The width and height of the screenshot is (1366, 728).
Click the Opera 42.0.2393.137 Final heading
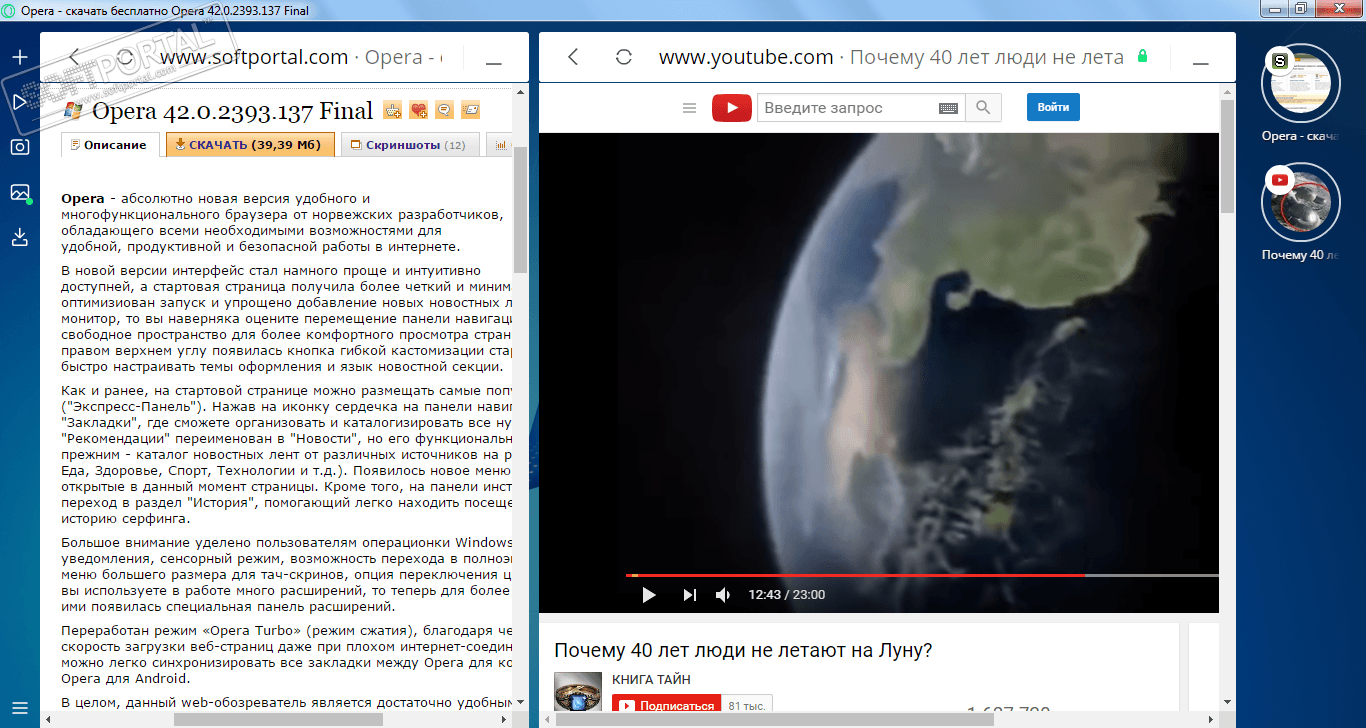(232, 110)
